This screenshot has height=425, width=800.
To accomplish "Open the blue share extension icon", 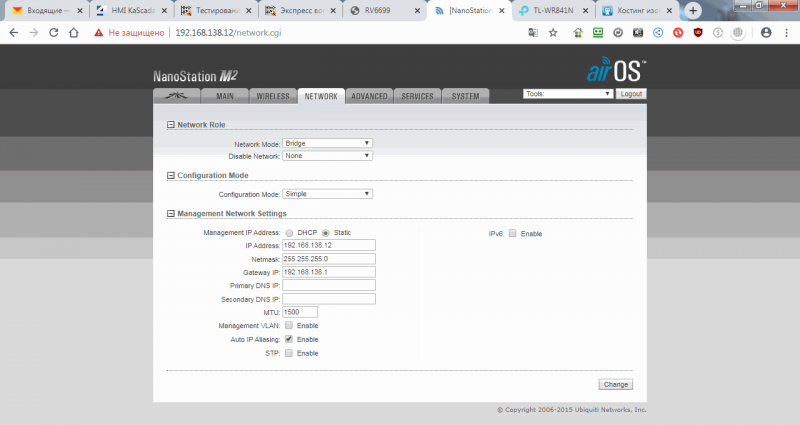I will click(x=658, y=33).
